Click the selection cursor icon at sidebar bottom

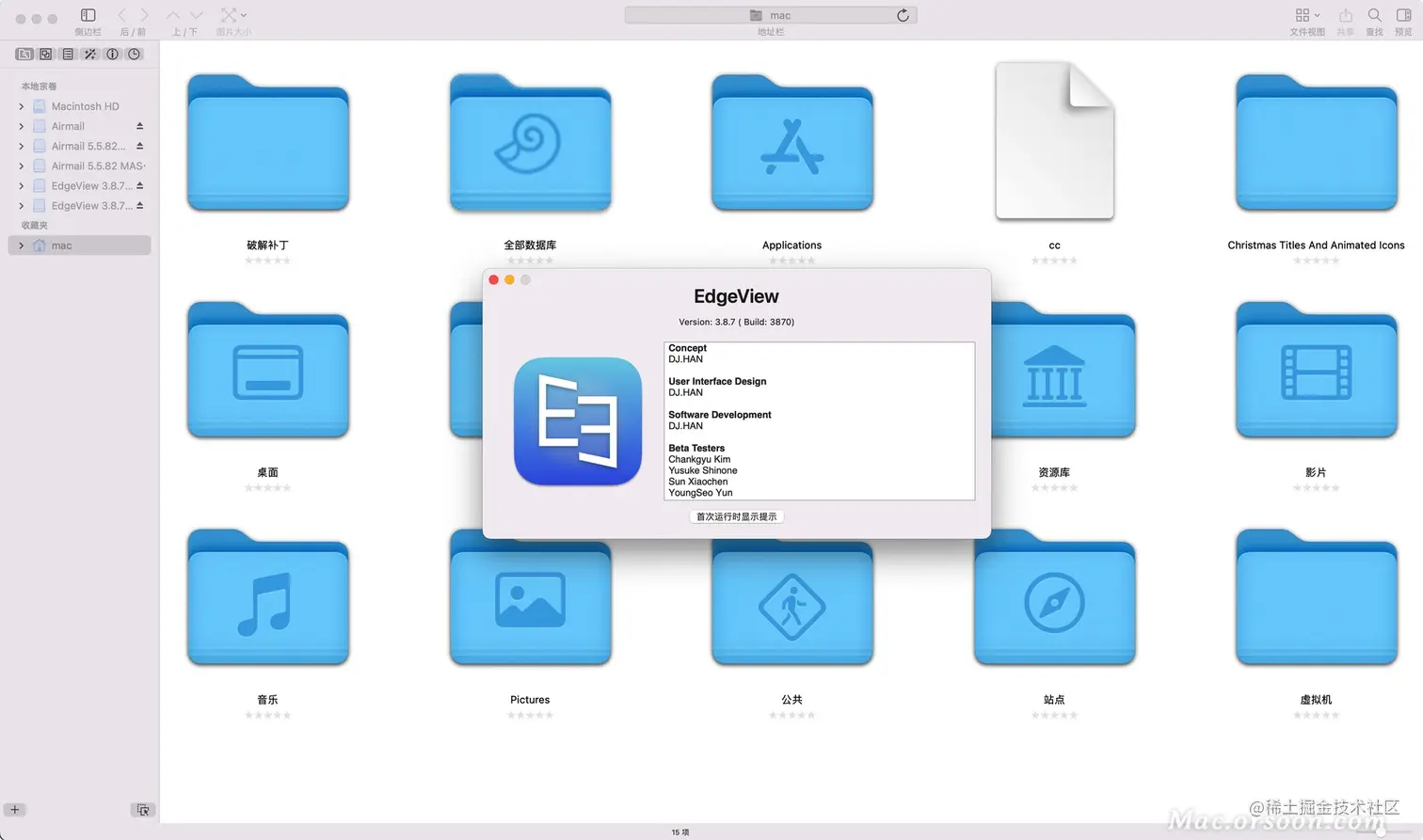(142, 810)
